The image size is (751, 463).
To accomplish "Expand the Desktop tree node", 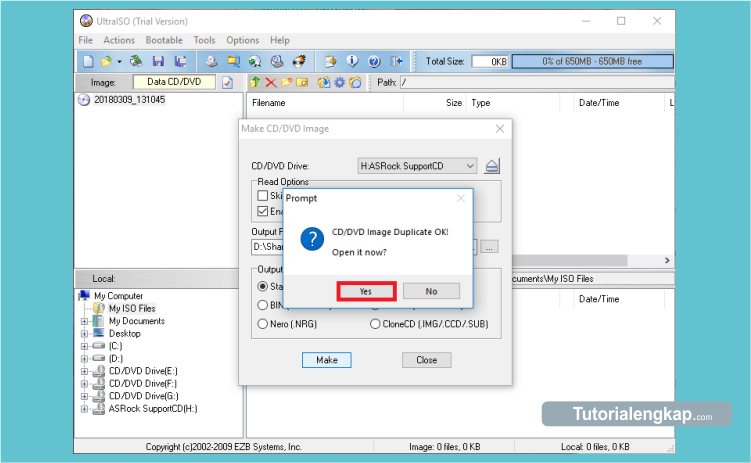I will 84,334.
